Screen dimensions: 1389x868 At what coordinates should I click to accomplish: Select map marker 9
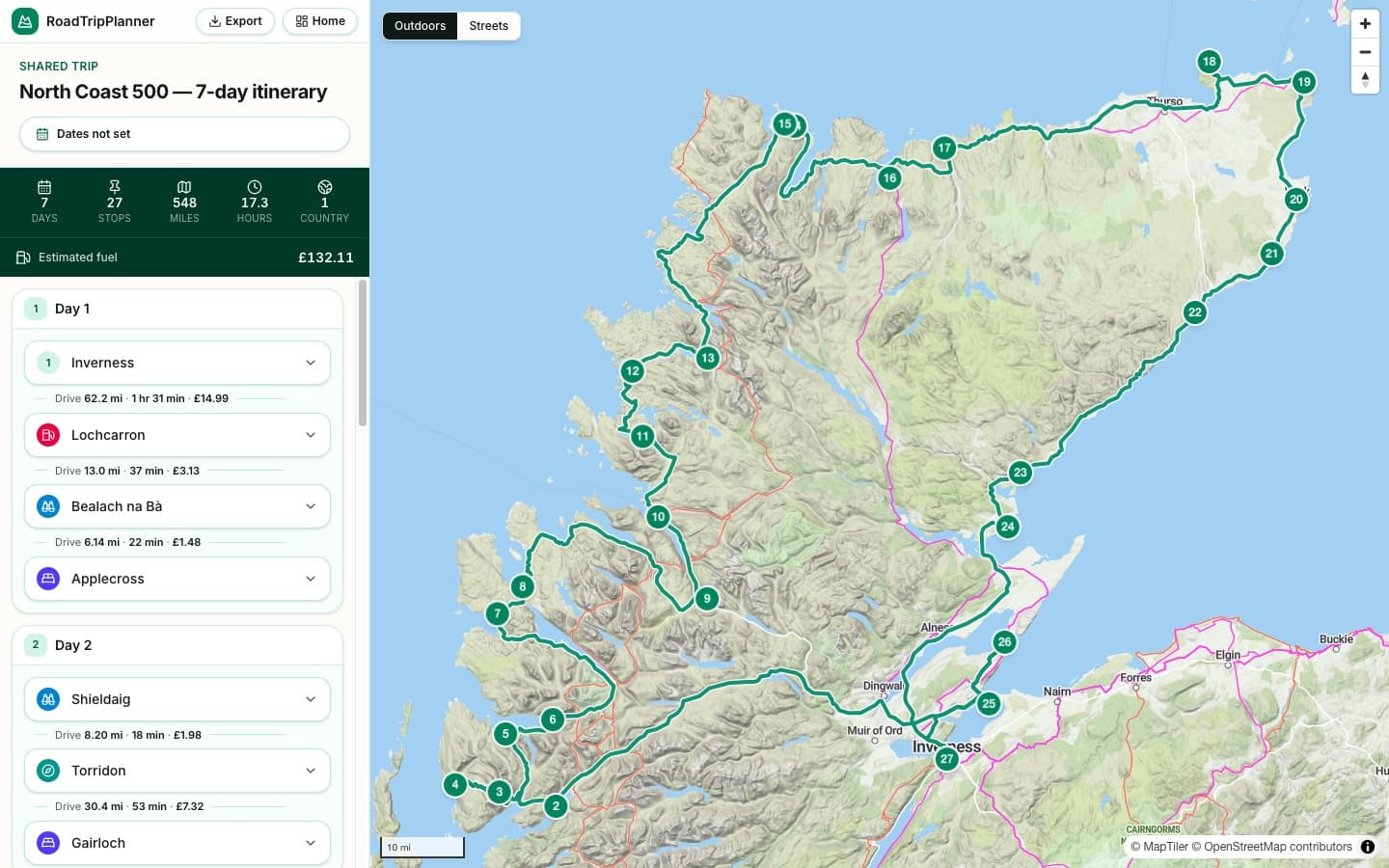point(707,598)
